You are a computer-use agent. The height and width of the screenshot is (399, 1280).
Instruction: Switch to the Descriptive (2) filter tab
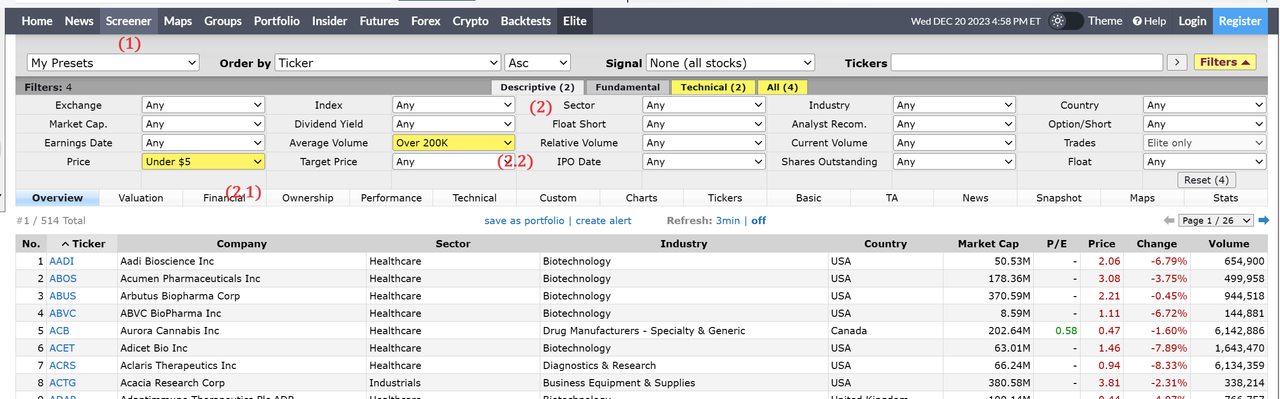click(x=537, y=87)
